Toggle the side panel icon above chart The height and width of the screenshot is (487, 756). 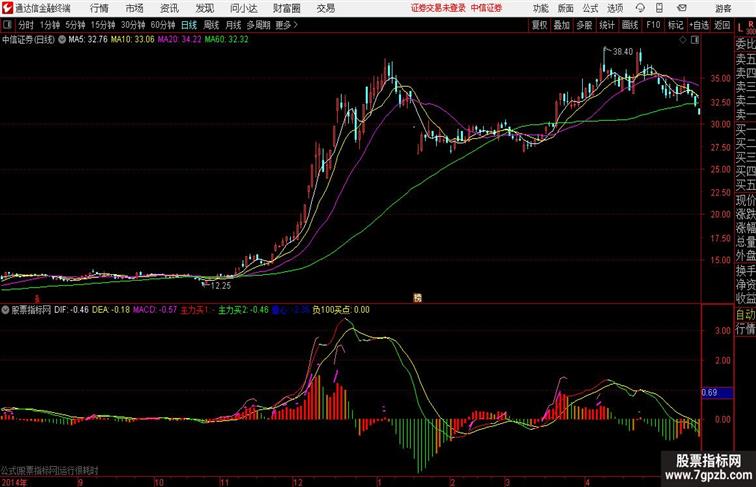point(695,40)
